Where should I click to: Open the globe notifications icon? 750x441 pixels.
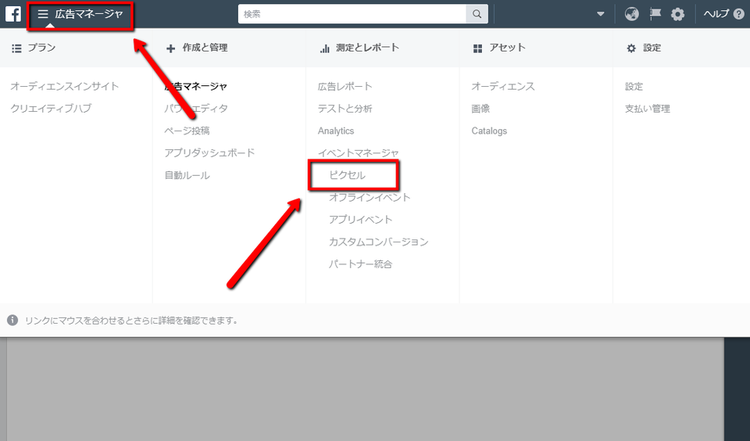pos(632,14)
